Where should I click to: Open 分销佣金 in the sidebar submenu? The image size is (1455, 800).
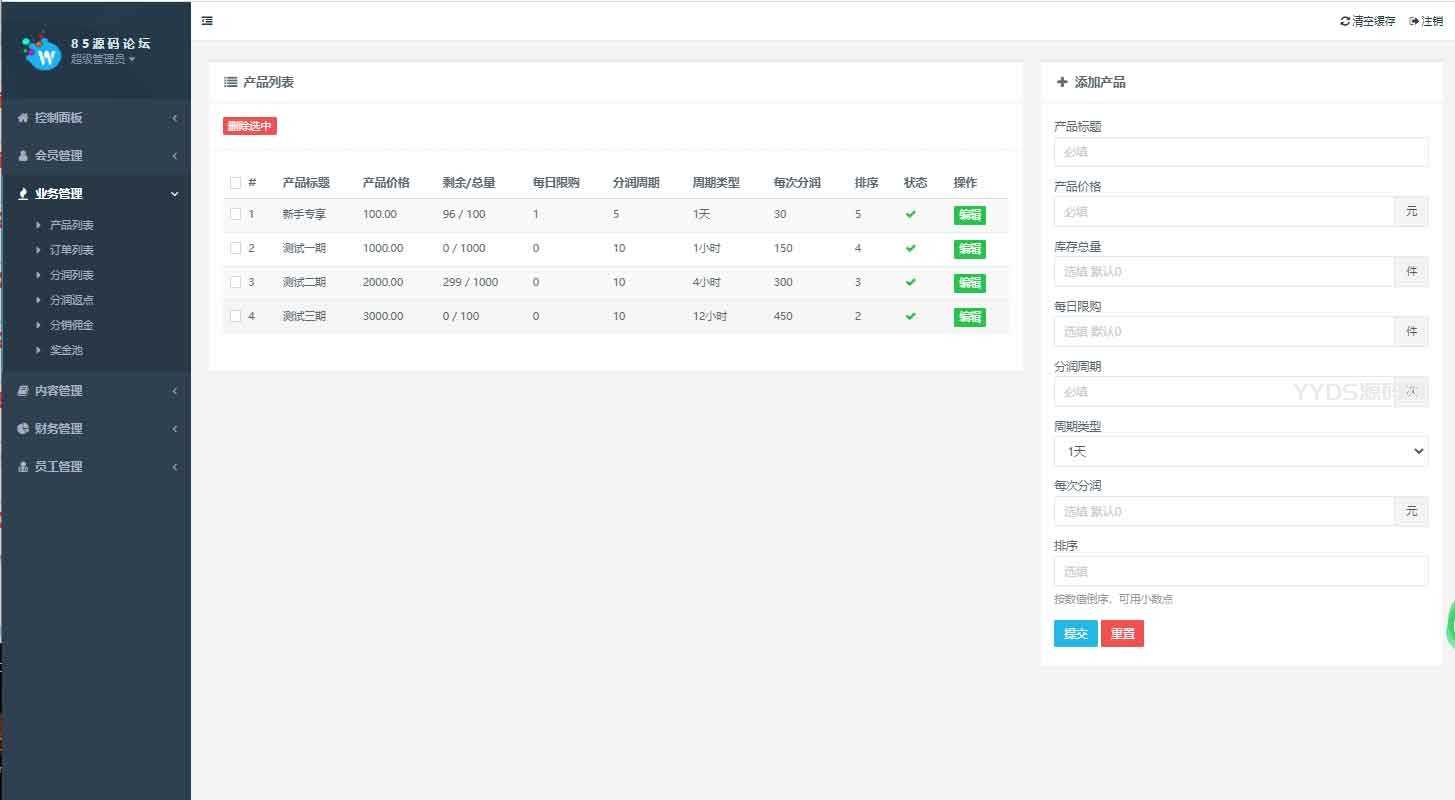(71, 325)
